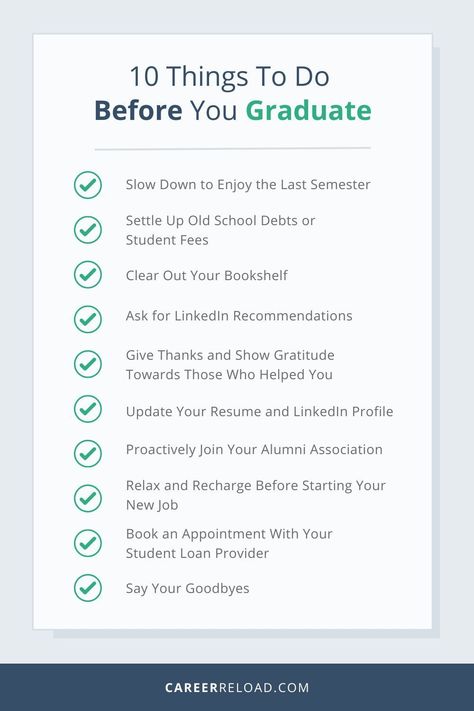Select checkmark beside Proactively Join Your Alumni Association

pyautogui.click(x=88, y=453)
